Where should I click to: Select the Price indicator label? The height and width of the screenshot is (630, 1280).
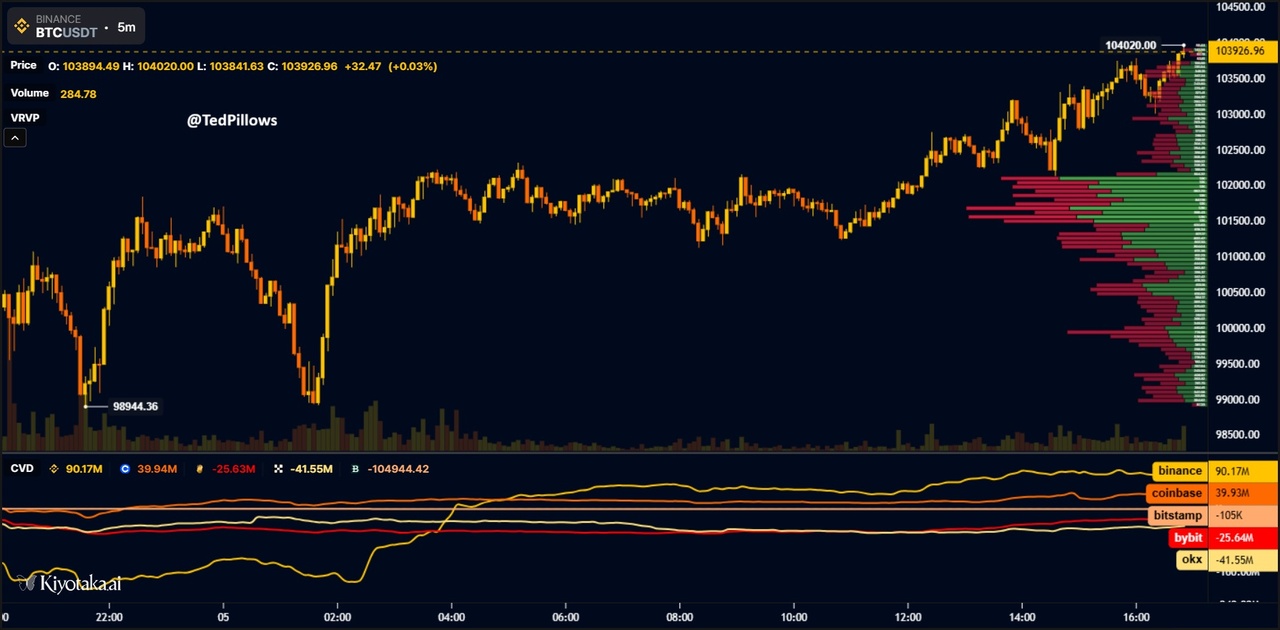tap(23, 65)
